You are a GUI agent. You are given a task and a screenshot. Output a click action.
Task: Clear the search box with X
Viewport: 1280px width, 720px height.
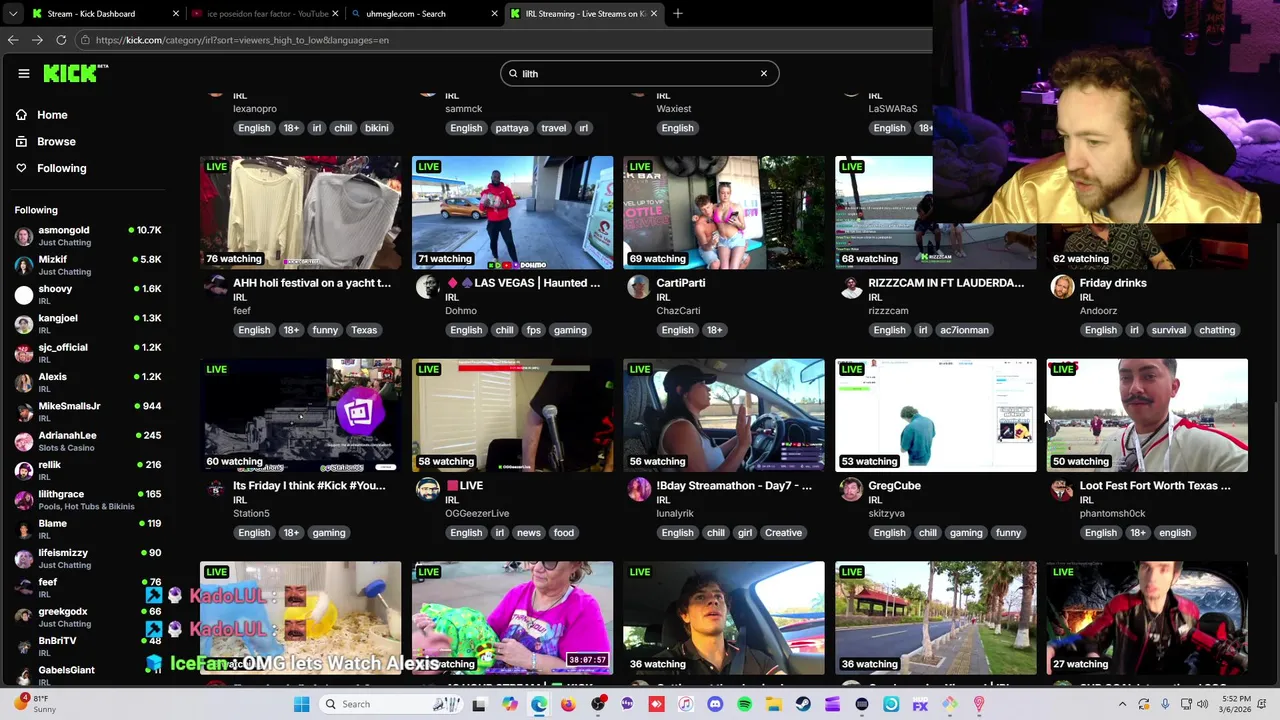tap(764, 73)
